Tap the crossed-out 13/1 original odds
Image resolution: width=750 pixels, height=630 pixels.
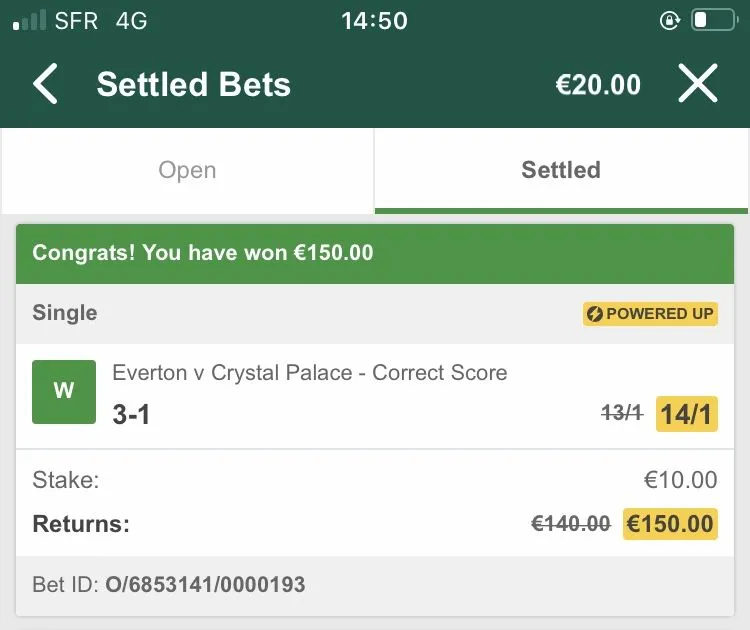621,413
